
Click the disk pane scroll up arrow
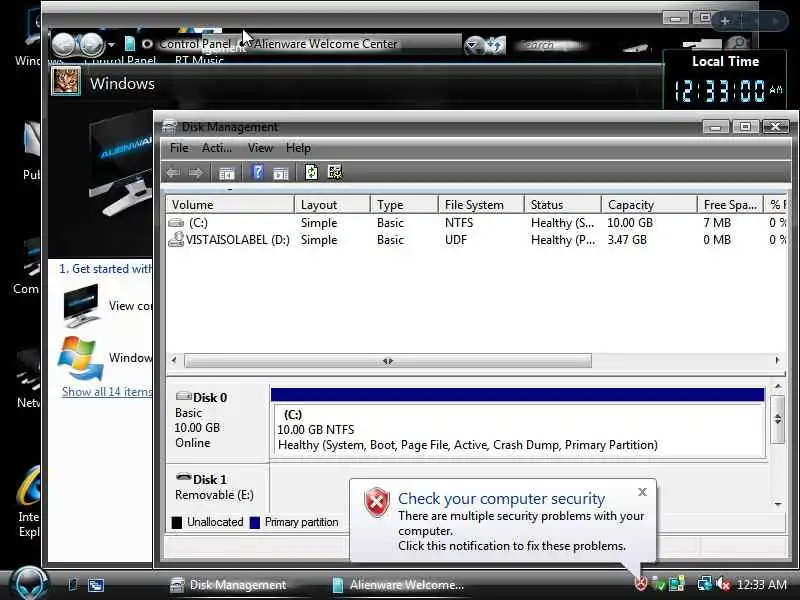pos(778,387)
